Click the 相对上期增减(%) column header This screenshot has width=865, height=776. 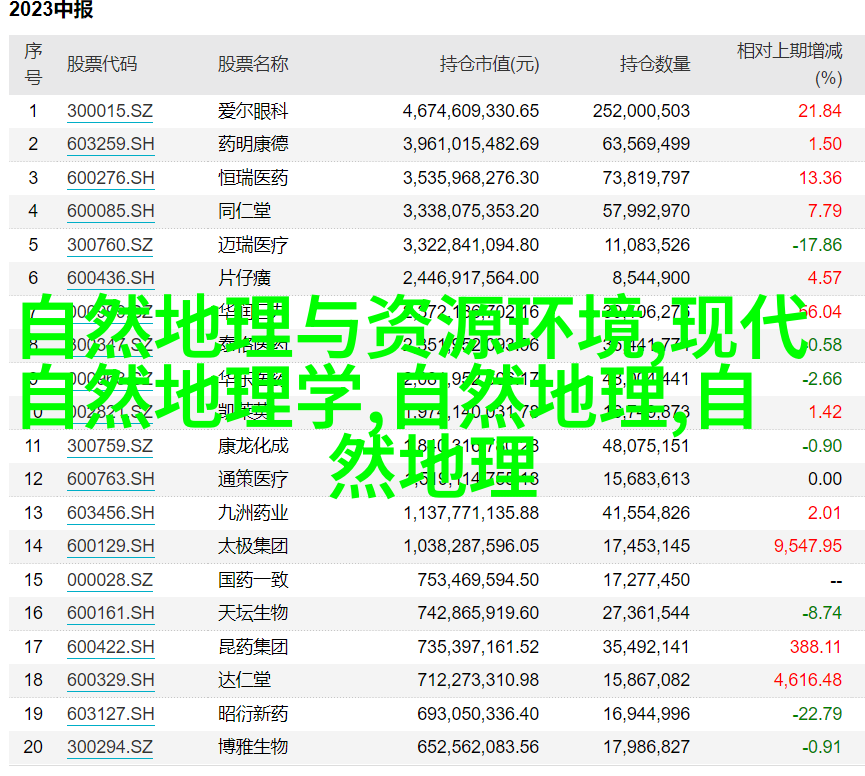789,65
